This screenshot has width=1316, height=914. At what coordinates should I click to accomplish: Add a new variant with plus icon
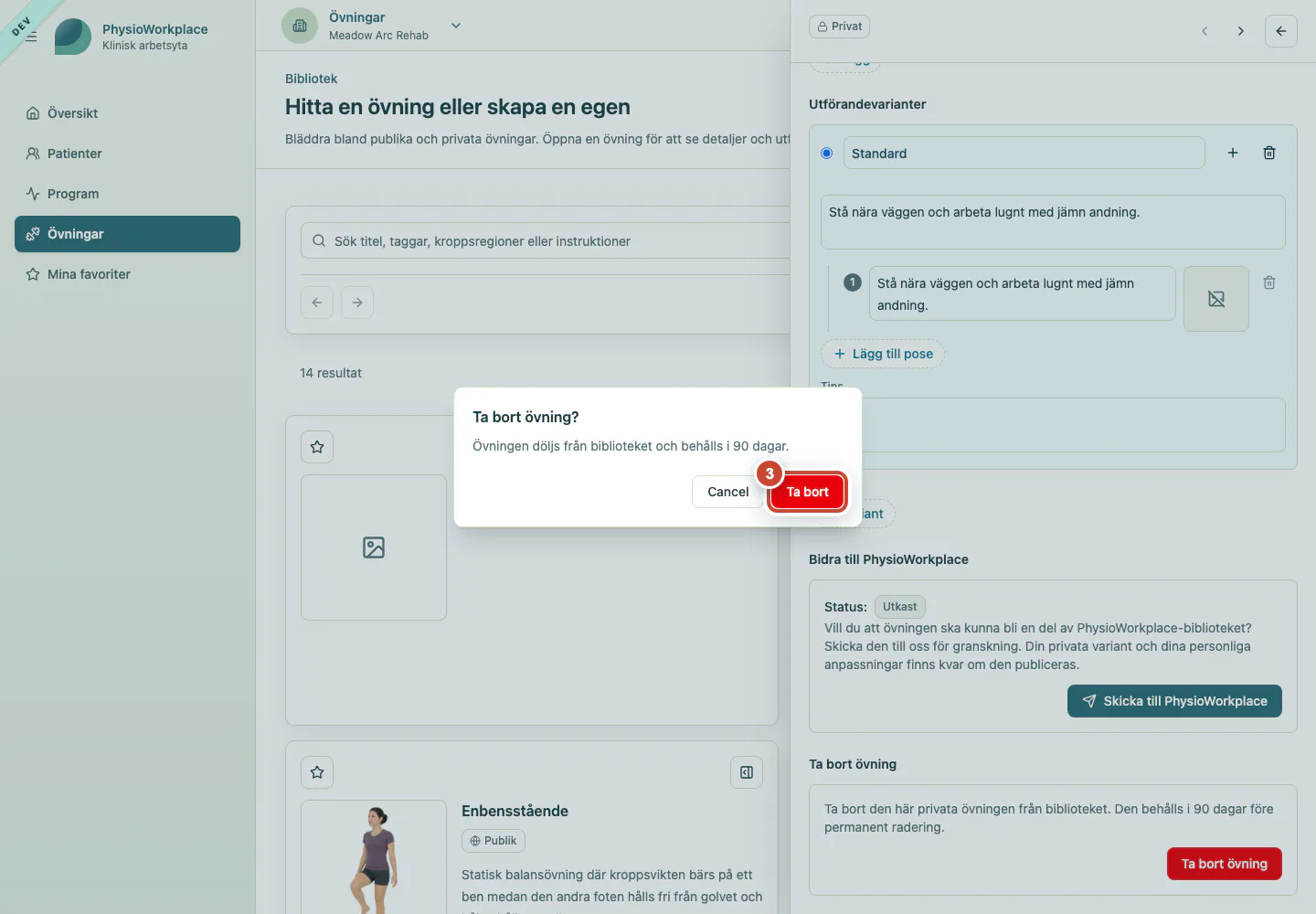pyautogui.click(x=1233, y=153)
